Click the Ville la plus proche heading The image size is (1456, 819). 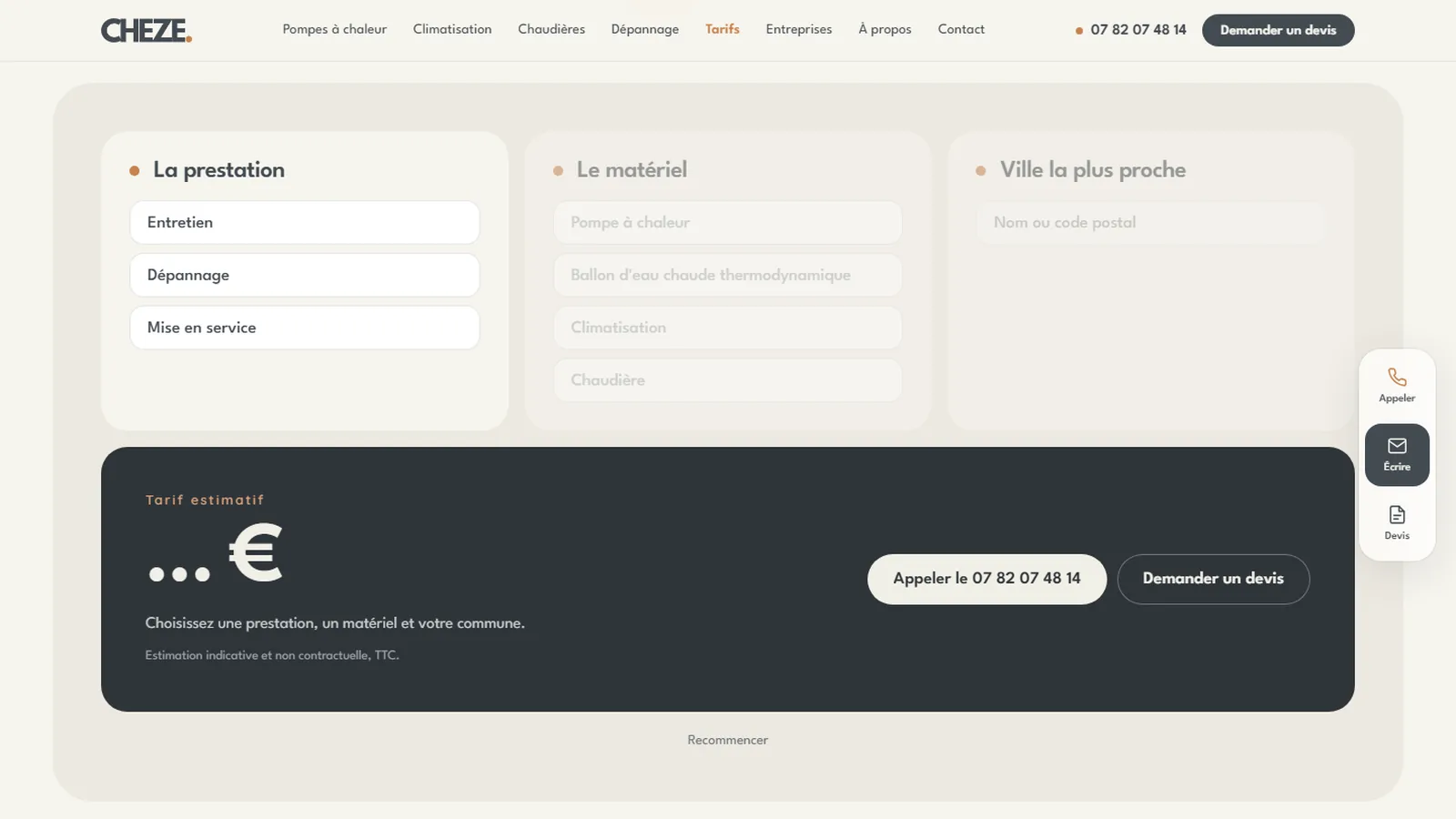click(1093, 170)
